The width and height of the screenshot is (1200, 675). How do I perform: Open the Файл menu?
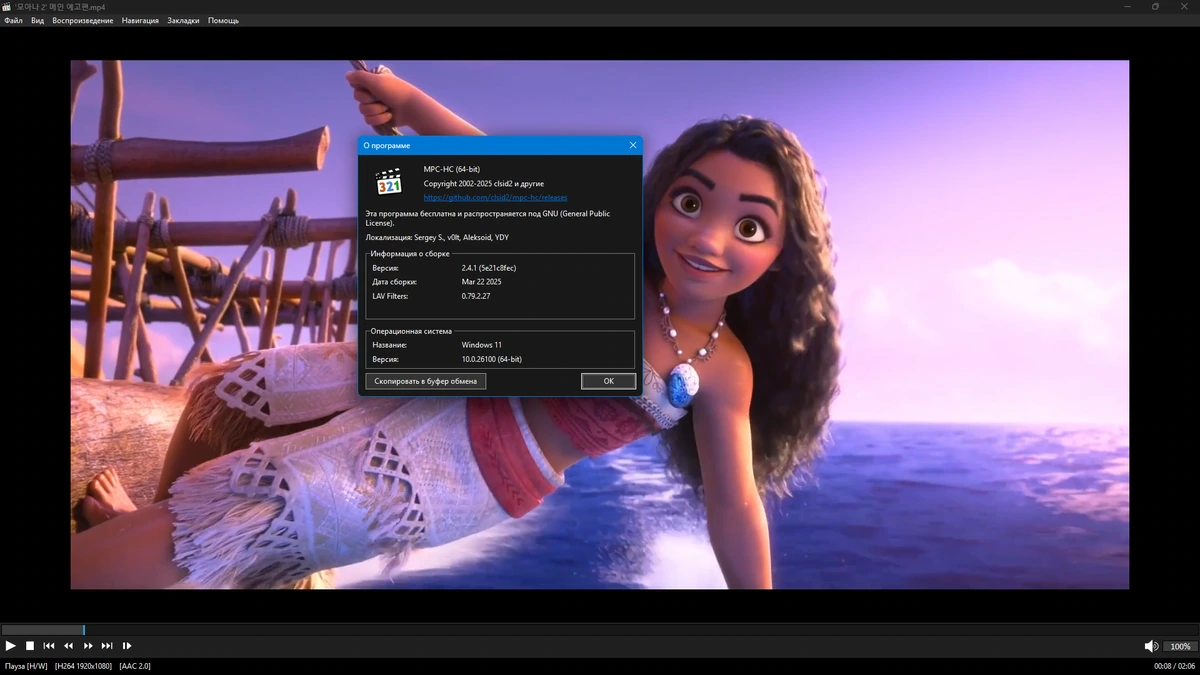pos(13,20)
